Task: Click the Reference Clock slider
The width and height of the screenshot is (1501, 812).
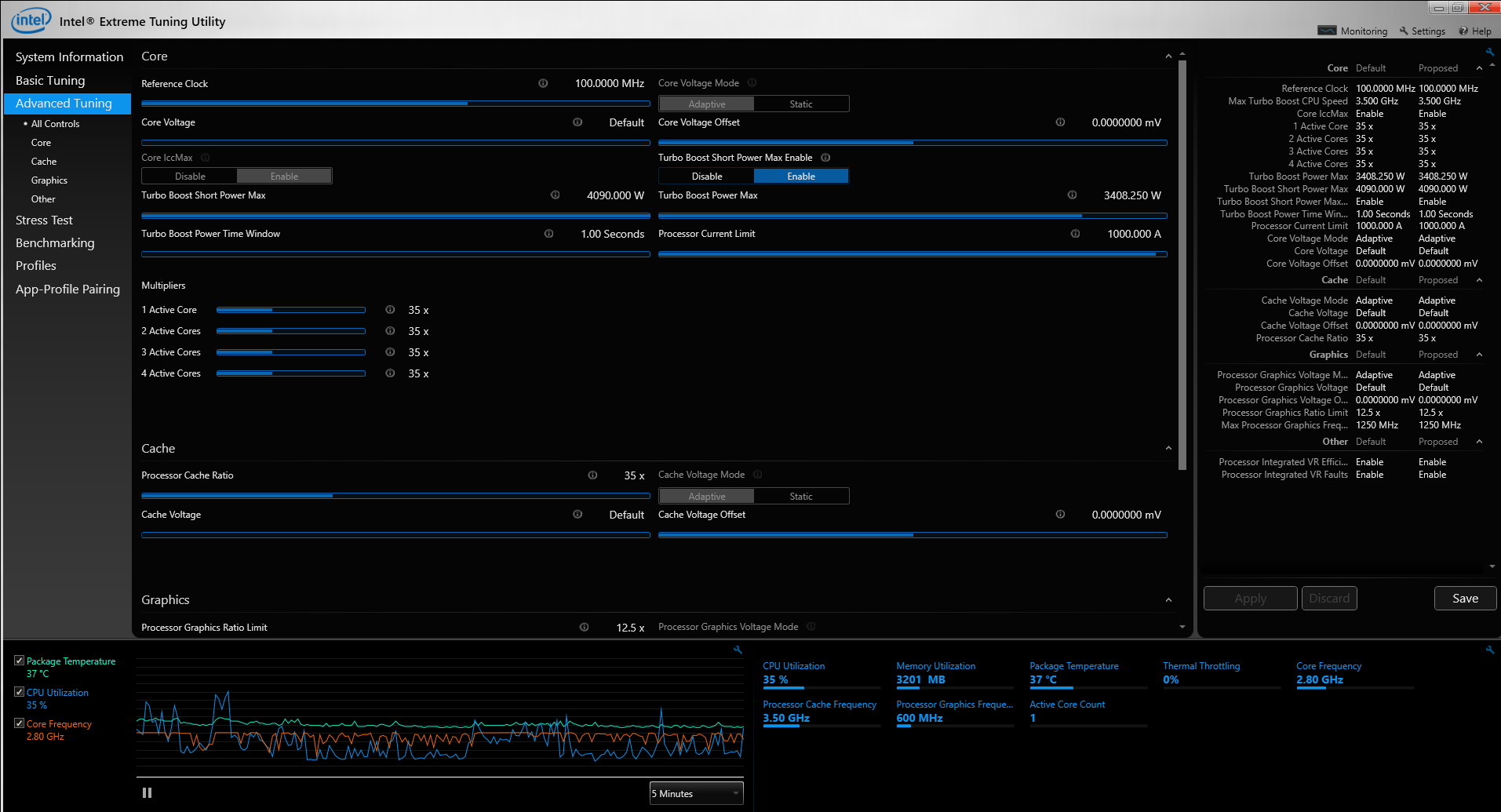Action: click(395, 104)
